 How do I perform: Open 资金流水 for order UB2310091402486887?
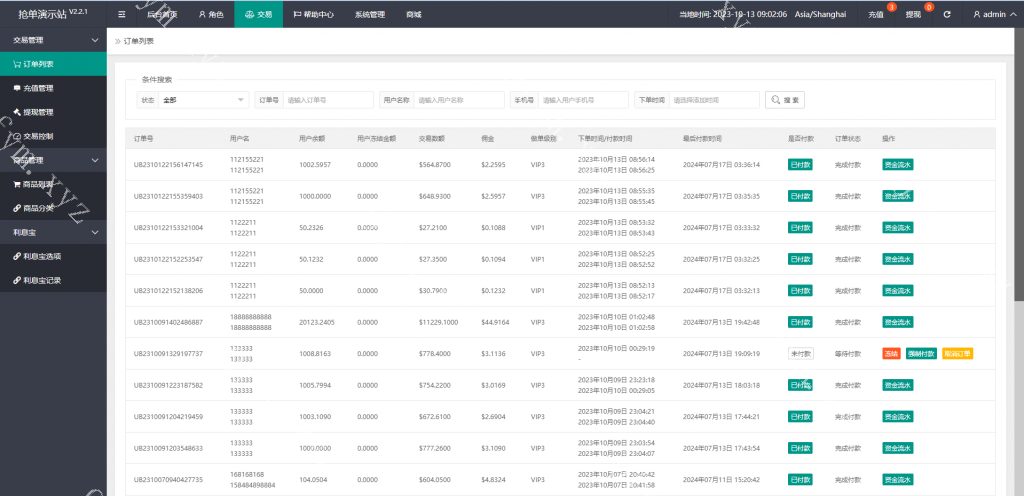pyautogui.click(x=898, y=322)
